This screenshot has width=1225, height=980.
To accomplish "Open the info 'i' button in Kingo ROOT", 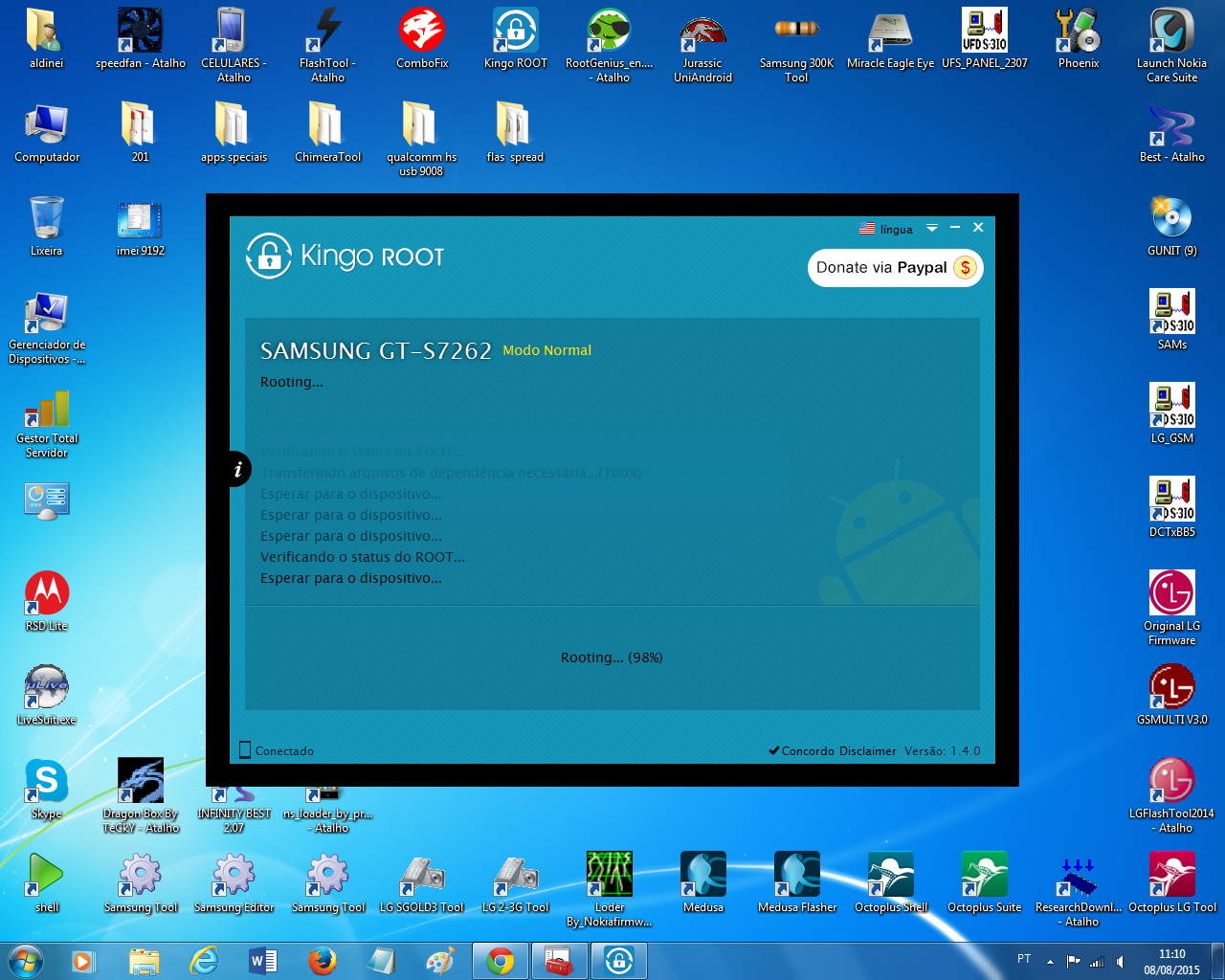I will point(238,469).
